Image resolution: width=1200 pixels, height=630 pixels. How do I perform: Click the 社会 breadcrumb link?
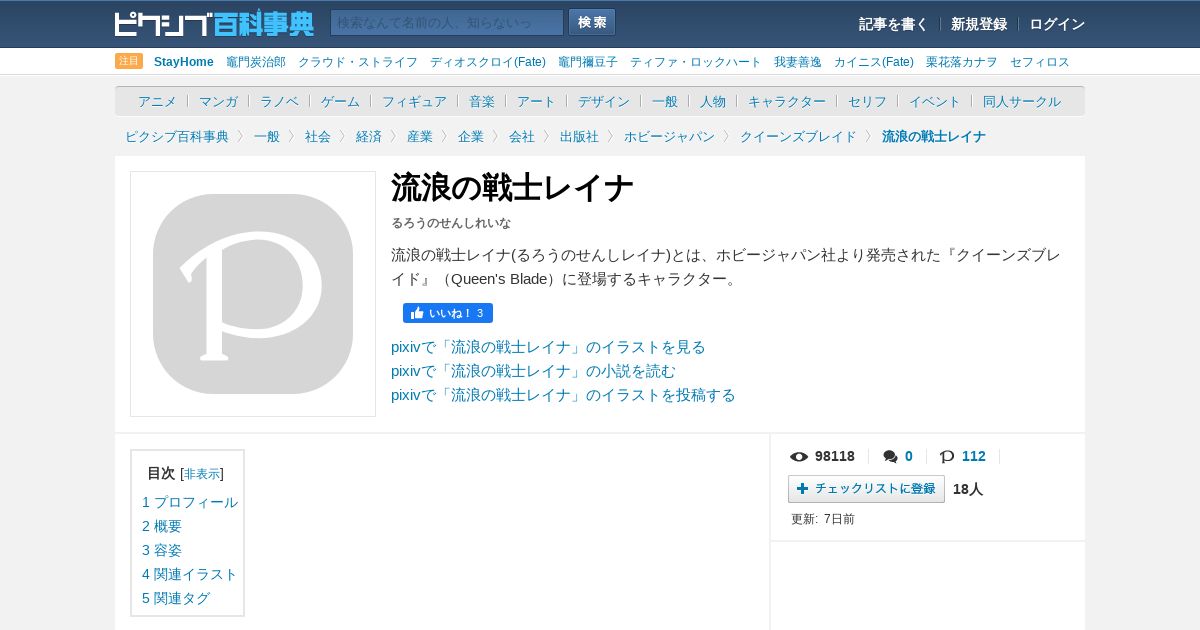[318, 136]
